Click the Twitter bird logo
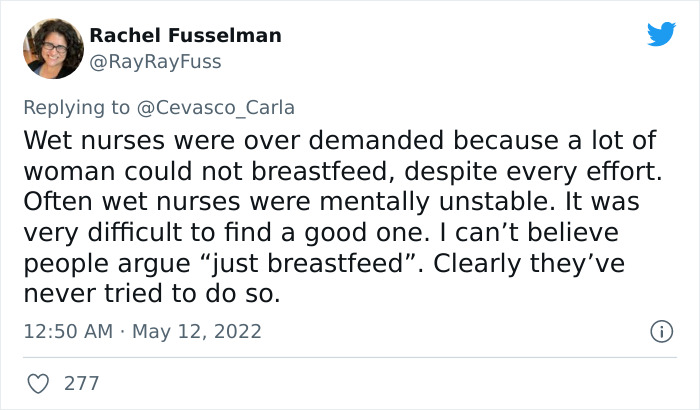700x410 pixels. [661, 34]
